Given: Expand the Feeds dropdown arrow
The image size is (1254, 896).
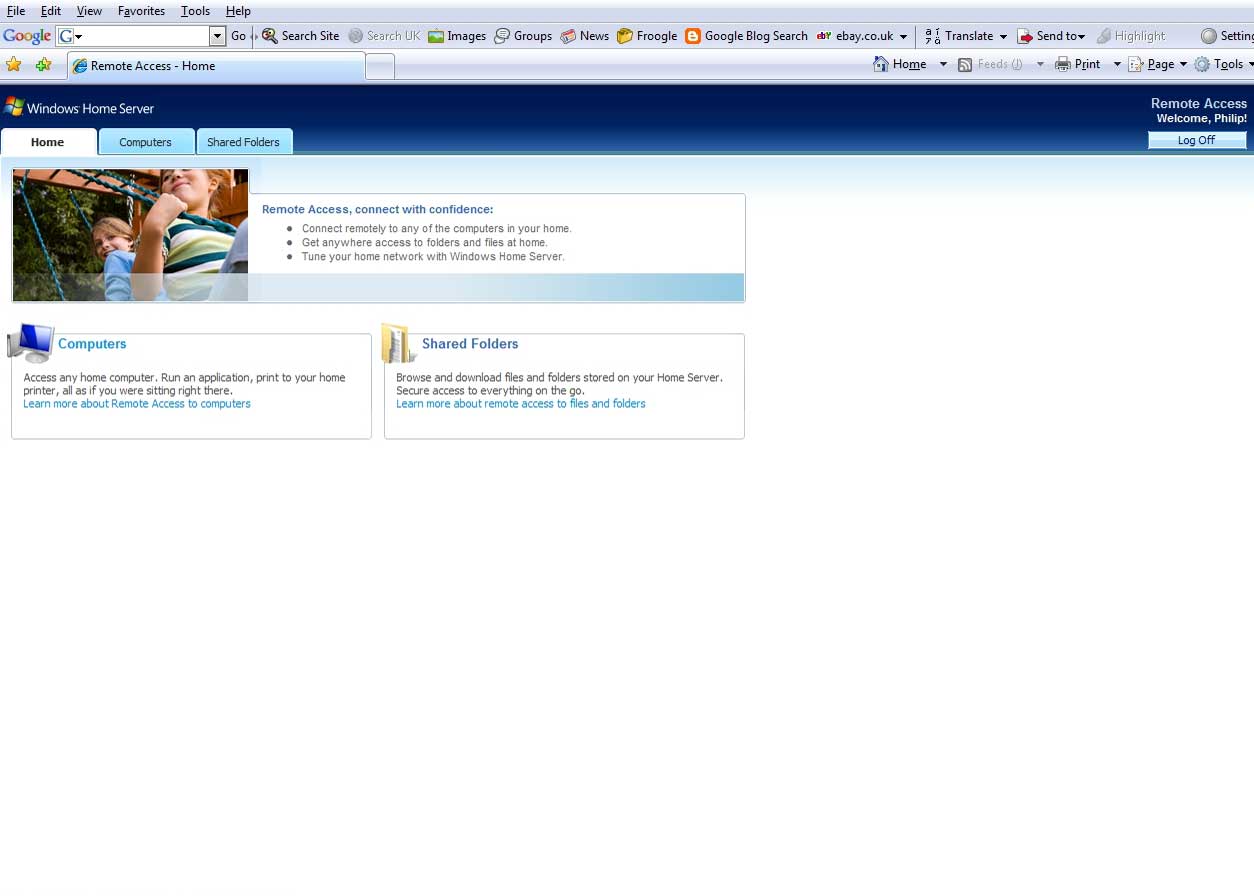Looking at the screenshot, I should (x=1040, y=64).
